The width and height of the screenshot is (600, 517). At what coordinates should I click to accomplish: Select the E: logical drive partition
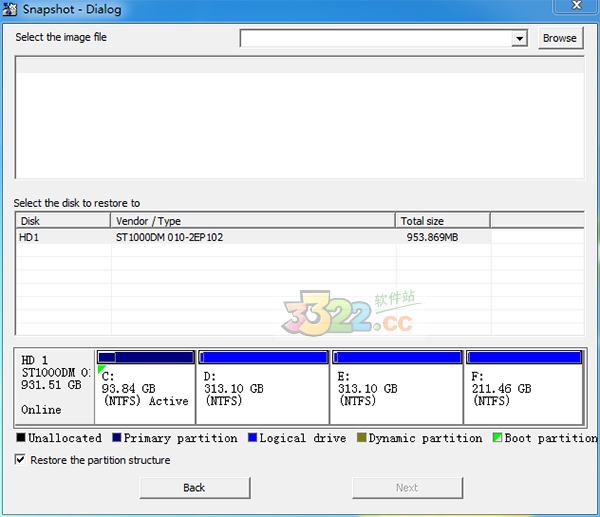[397, 387]
